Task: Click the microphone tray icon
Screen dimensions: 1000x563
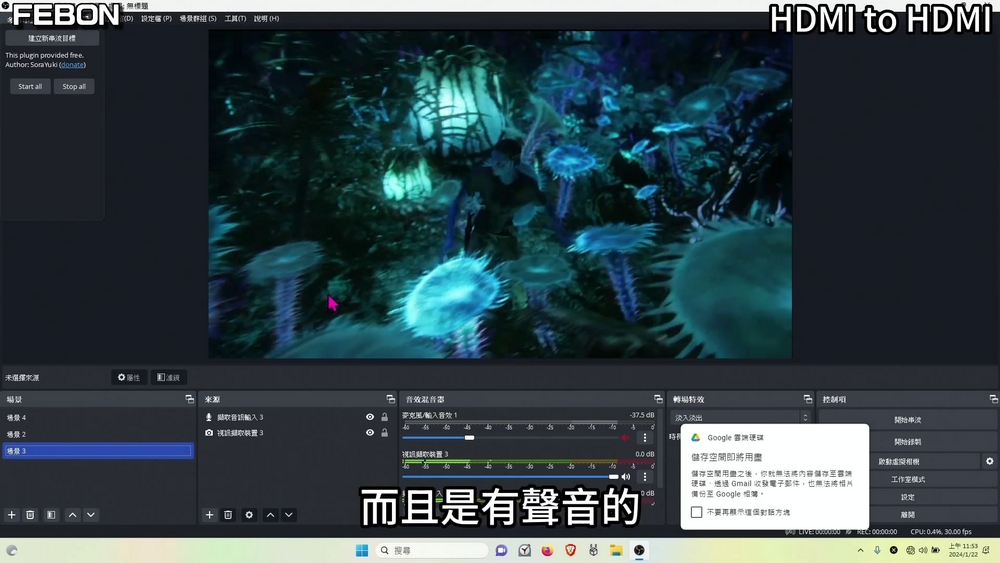Action: [877, 550]
